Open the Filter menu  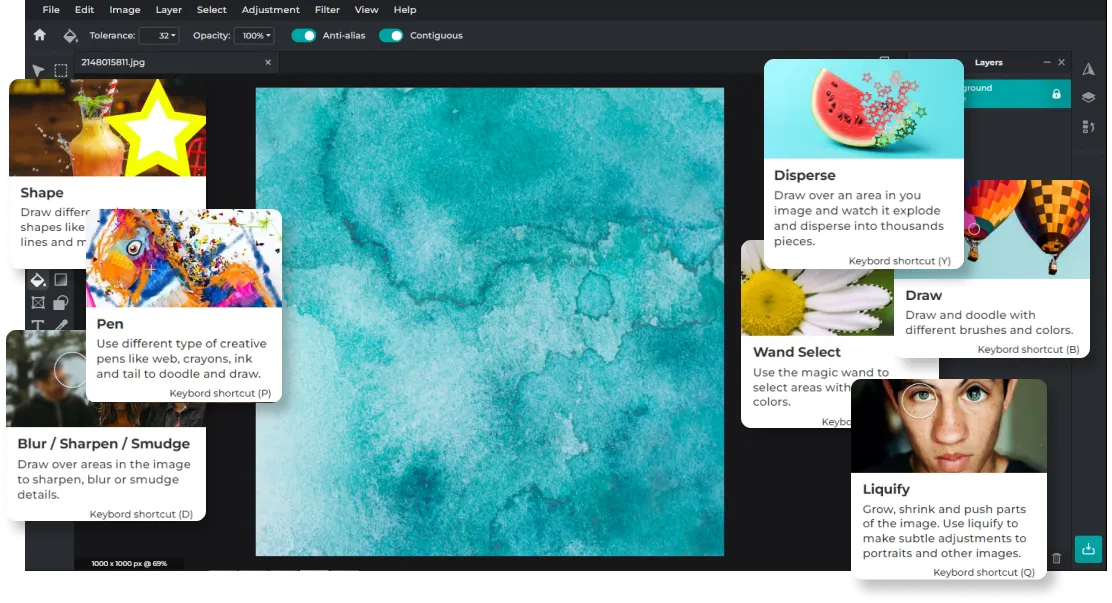coord(327,10)
